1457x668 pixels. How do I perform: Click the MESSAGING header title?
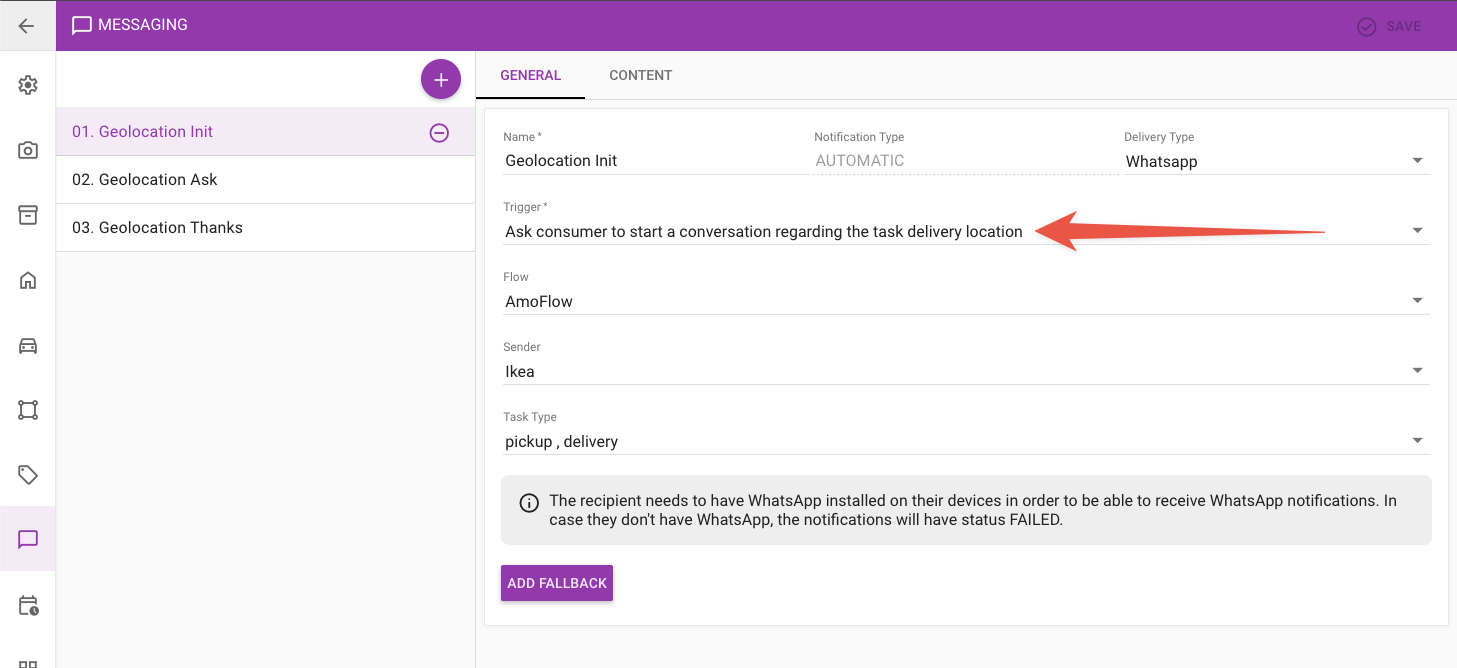click(x=143, y=25)
